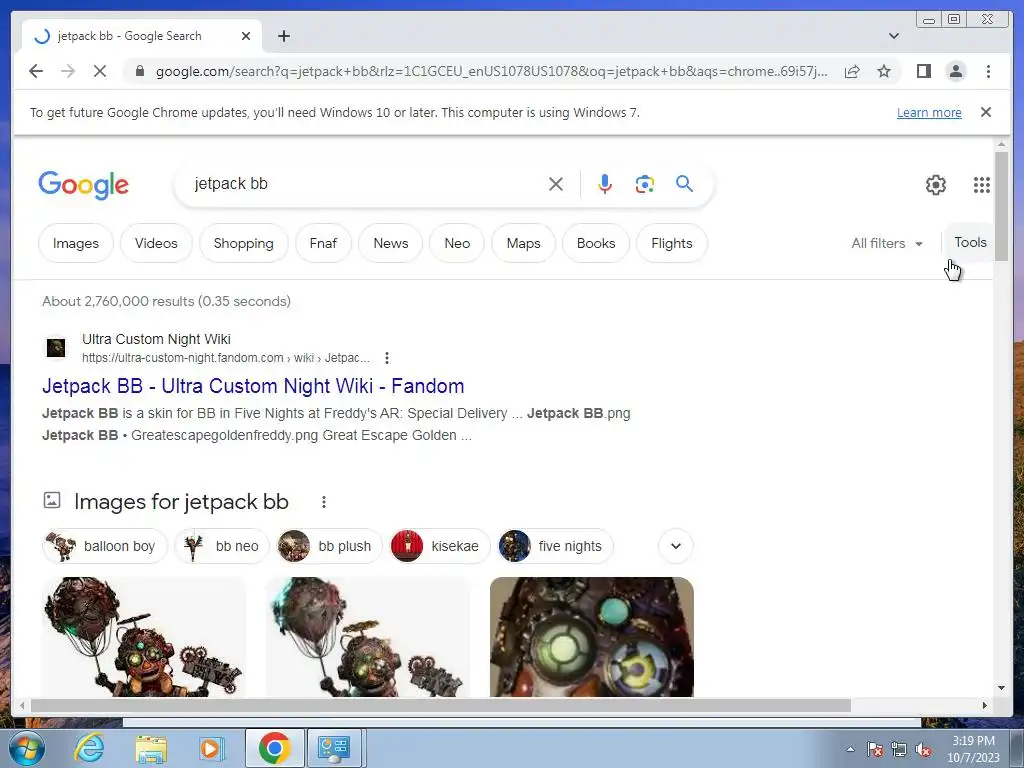Expand the All filters dropdown
Screen dimensions: 1024x768
click(x=887, y=244)
